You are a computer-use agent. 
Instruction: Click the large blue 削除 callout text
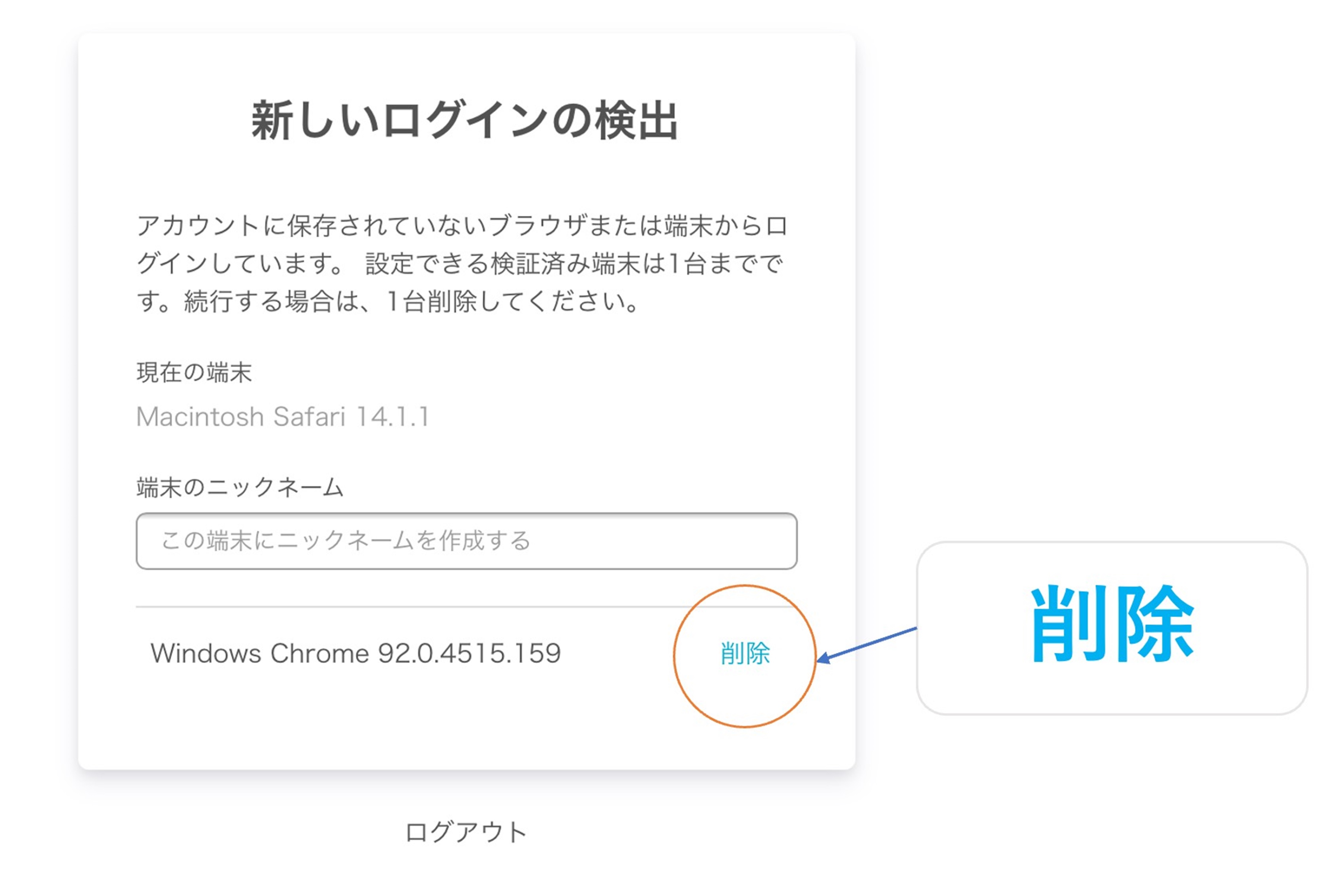(x=1112, y=624)
